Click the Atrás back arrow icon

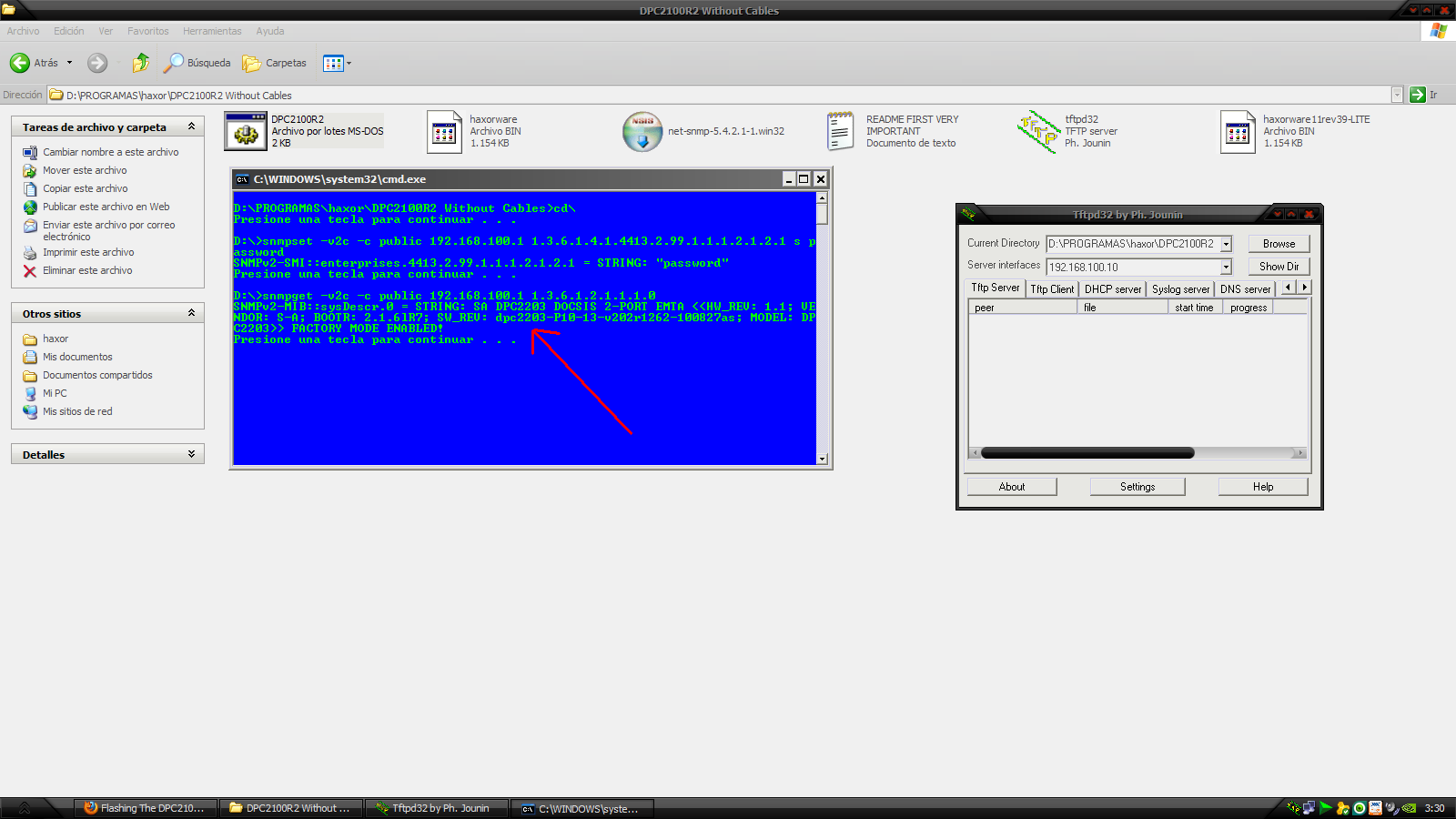[20, 63]
